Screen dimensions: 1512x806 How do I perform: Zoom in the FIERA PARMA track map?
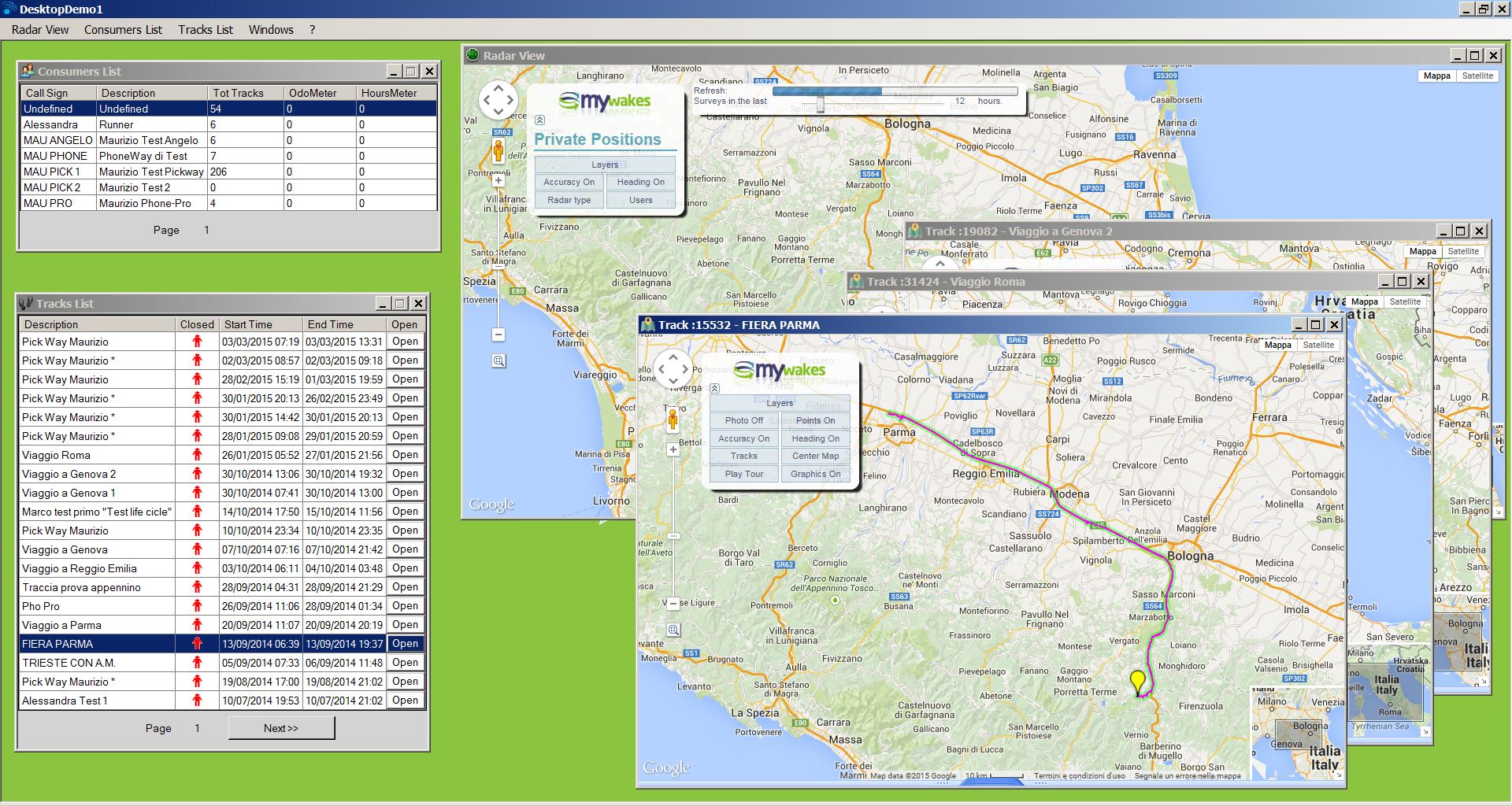673,449
